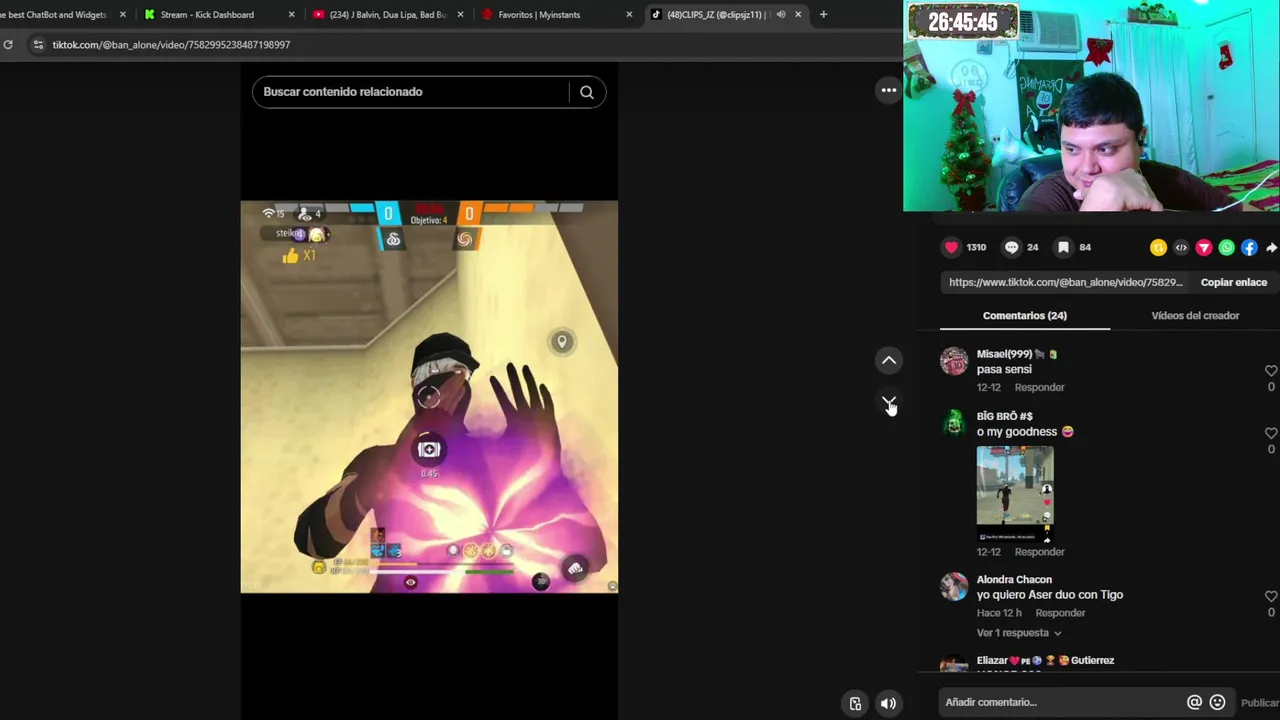Click Copiar enlace button
1280x720 pixels.
(x=1234, y=282)
